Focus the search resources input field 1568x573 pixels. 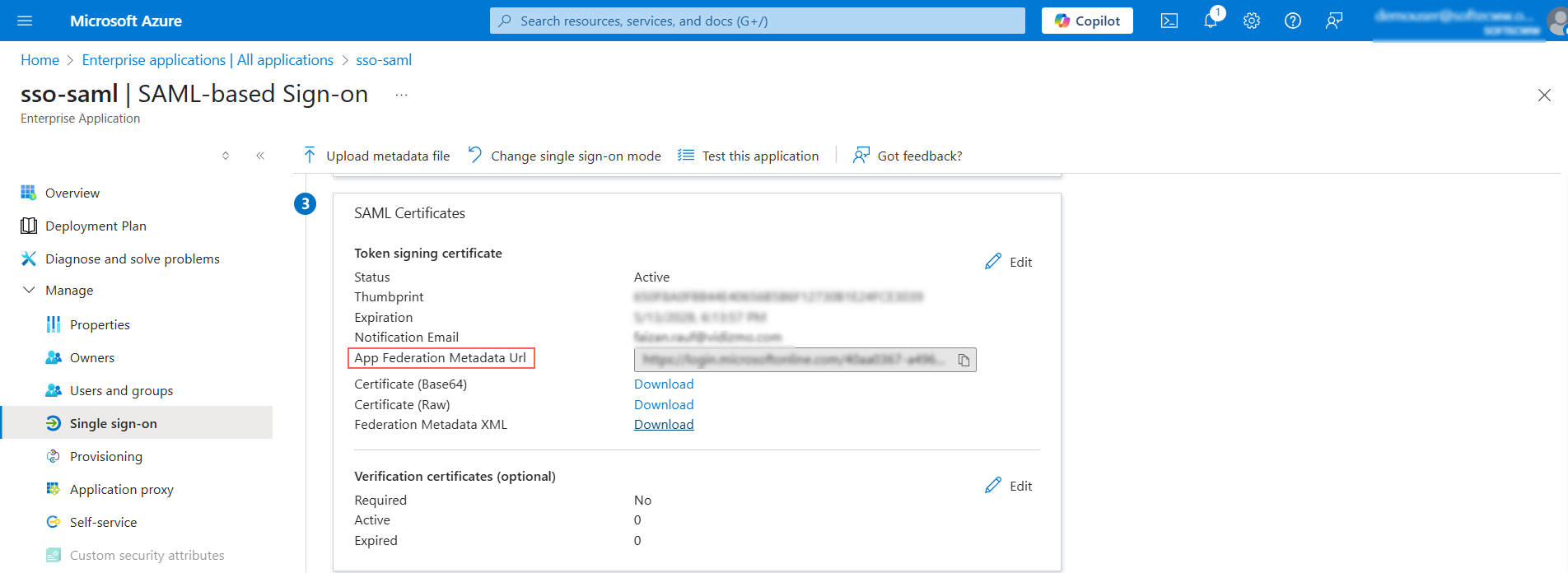click(758, 21)
